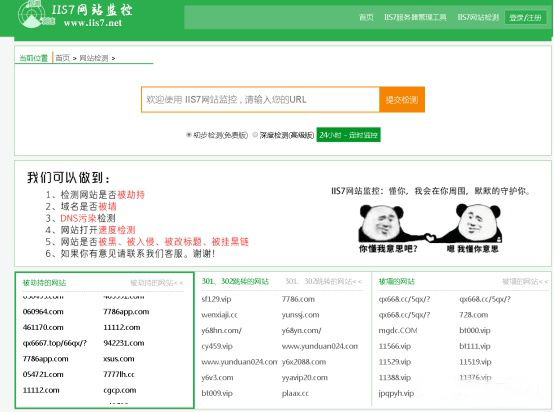The image size is (554, 412).
Task: Click the 登录/注册 button
Action: coord(525,17)
